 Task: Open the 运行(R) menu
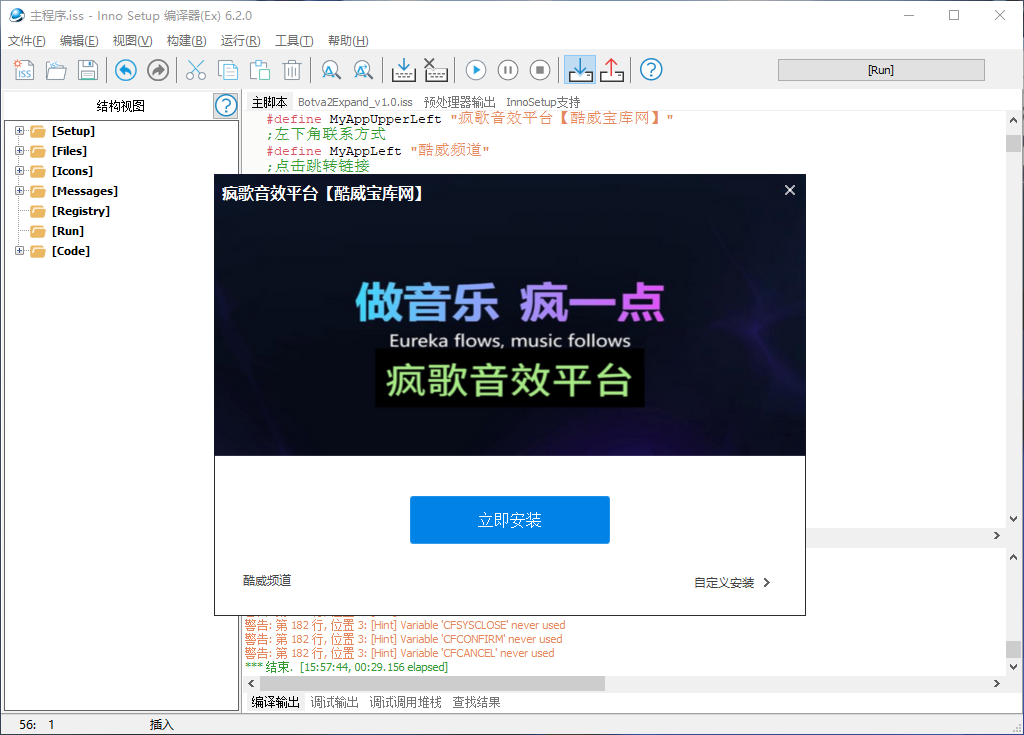coord(240,41)
